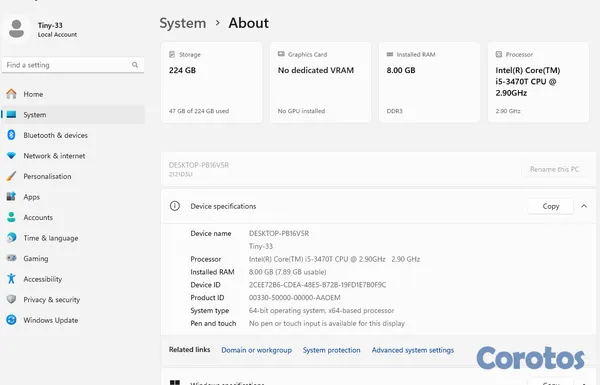Image resolution: width=600 pixels, height=385 pixels.
Task: Open Advanced system settings link
Action: (x=412, y=350)
